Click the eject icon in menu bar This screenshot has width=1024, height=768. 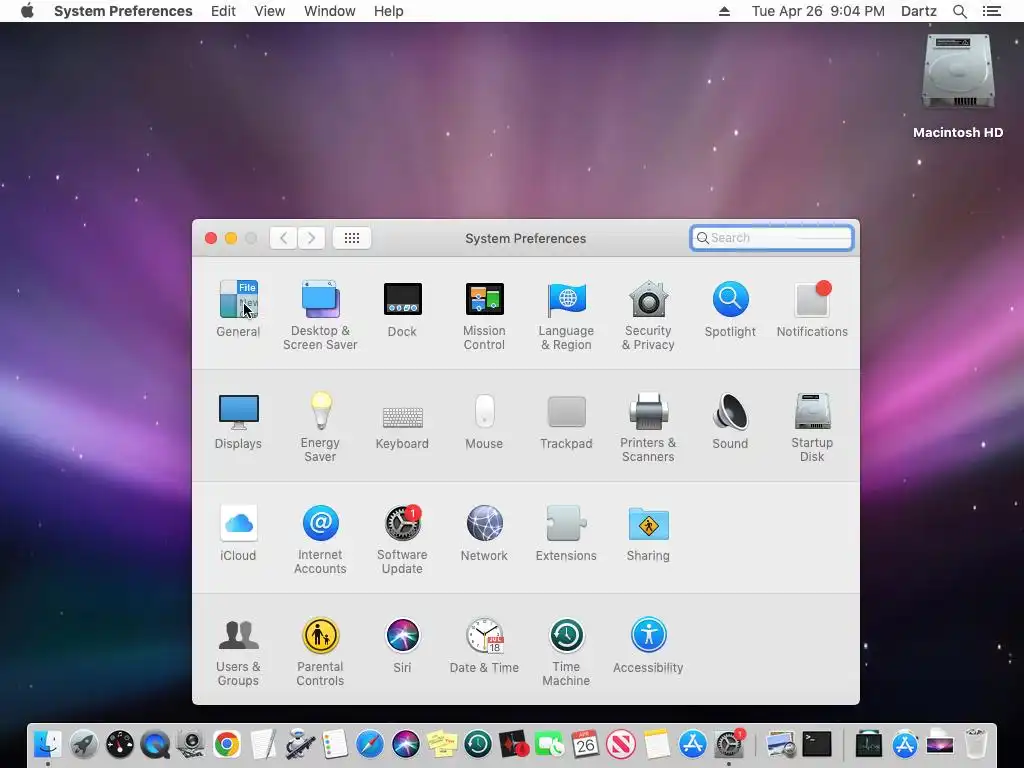[724, 11]
